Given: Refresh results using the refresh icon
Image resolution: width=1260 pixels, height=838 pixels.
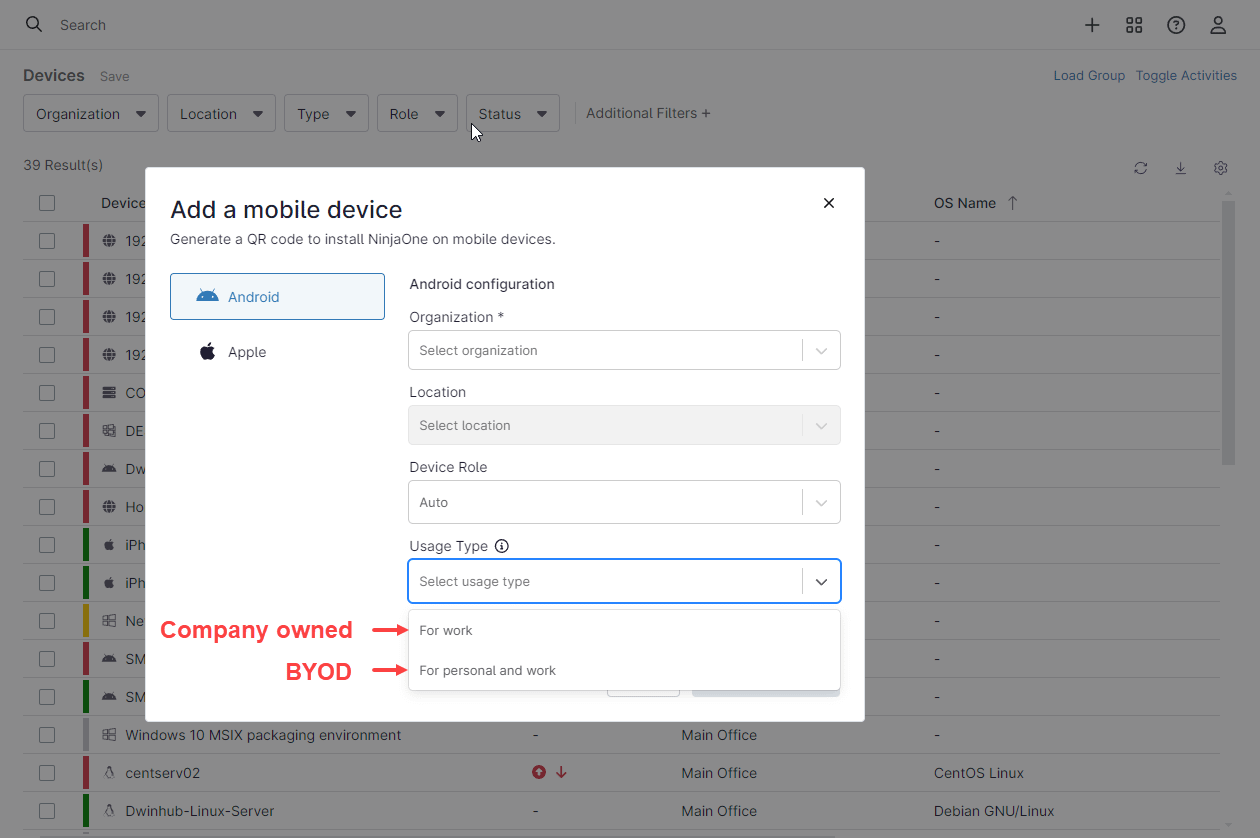Looking at the screenshot, I should click(x=1140, y=168).
